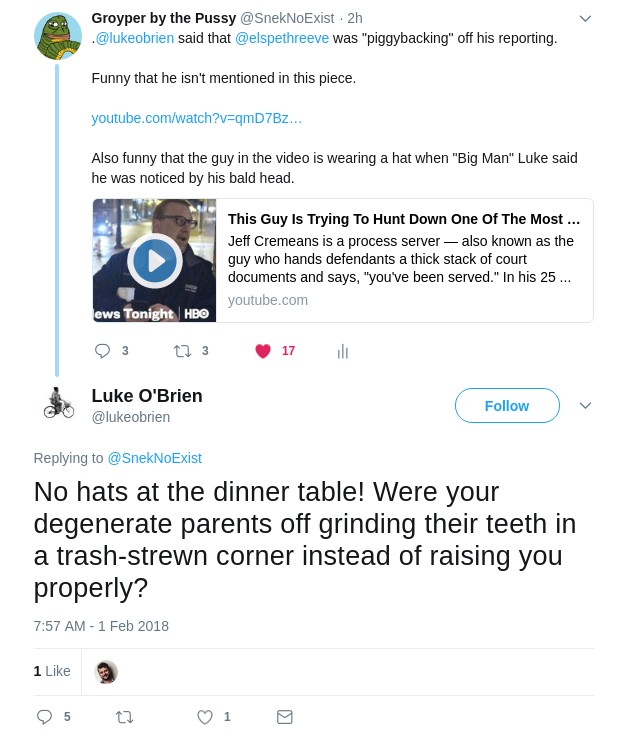
Task: Open the Groyper frog profile avatar
Action: tap(57, 36)
